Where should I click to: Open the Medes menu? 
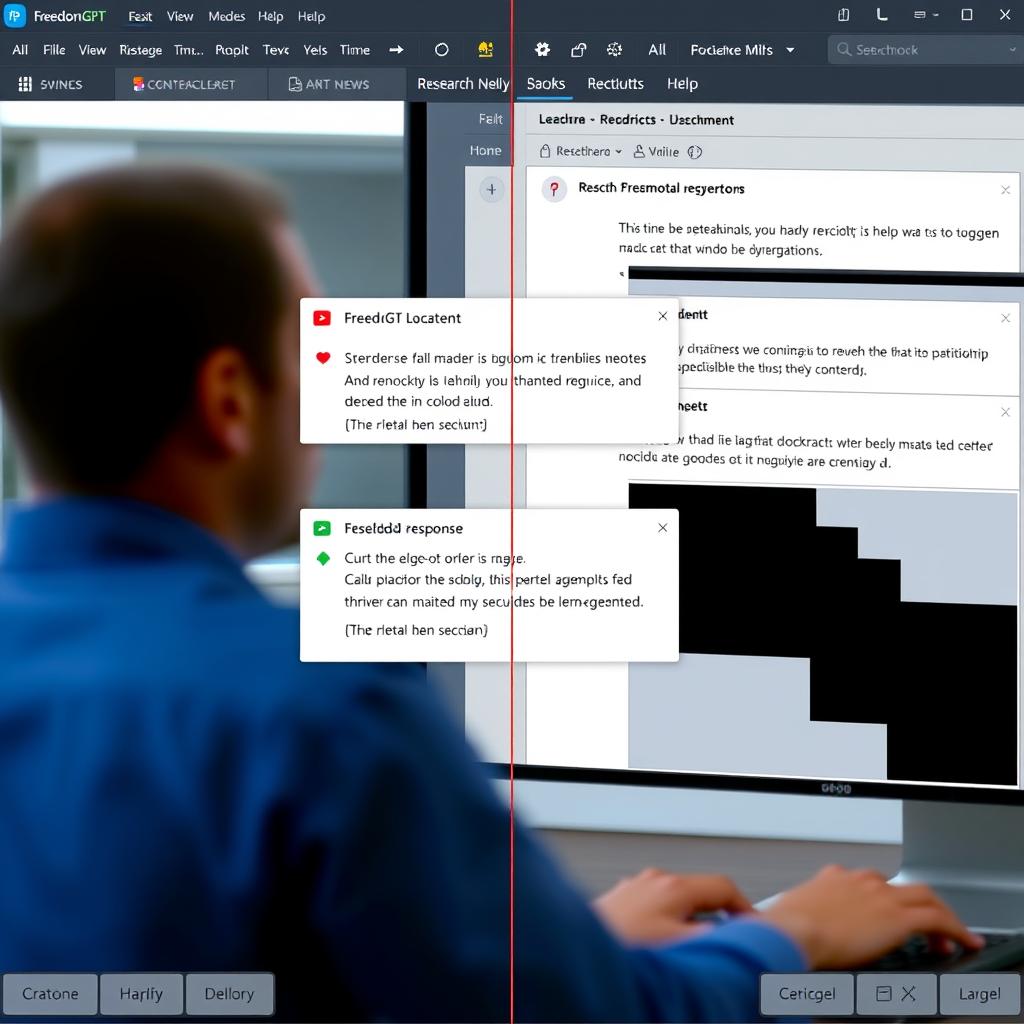pyautogui.click(x=226, y=16)
